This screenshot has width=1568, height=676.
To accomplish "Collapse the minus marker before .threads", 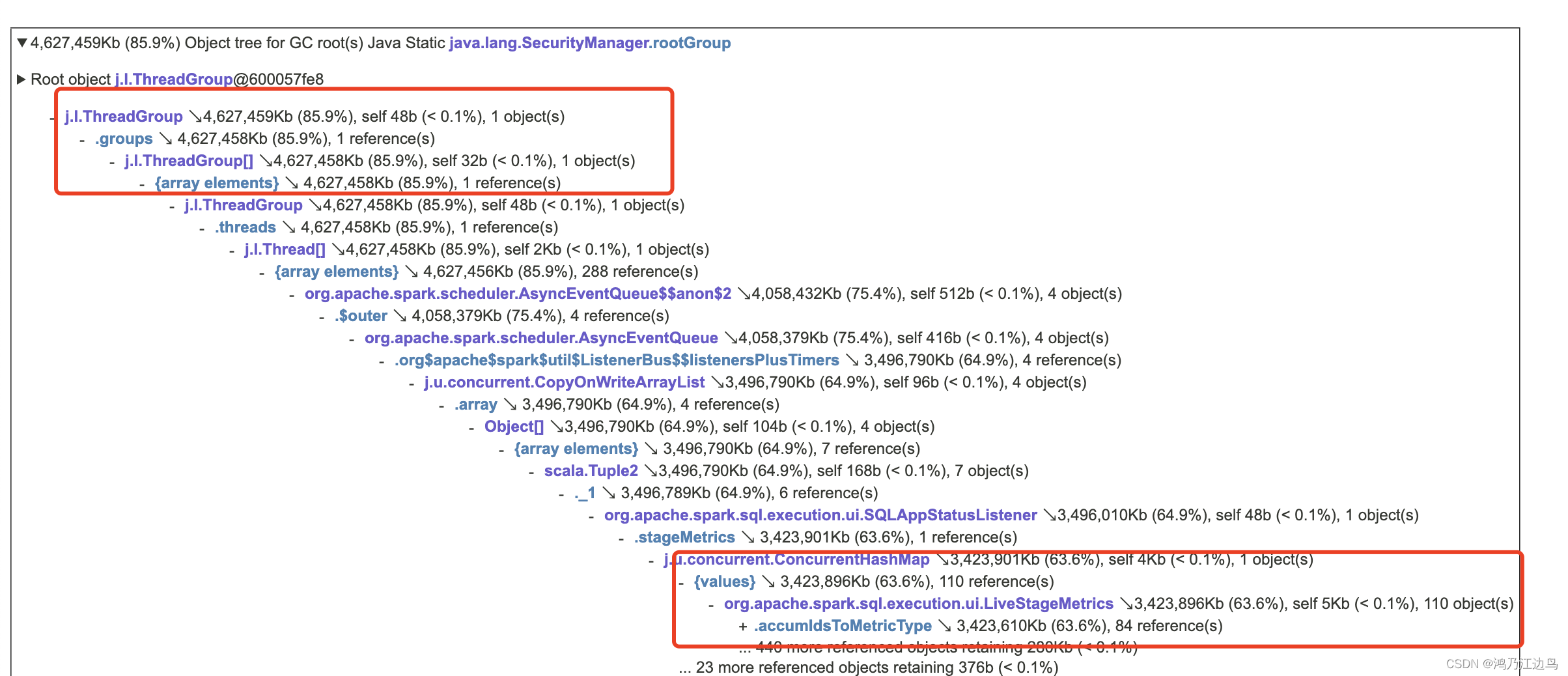I will tap(202, 229).
